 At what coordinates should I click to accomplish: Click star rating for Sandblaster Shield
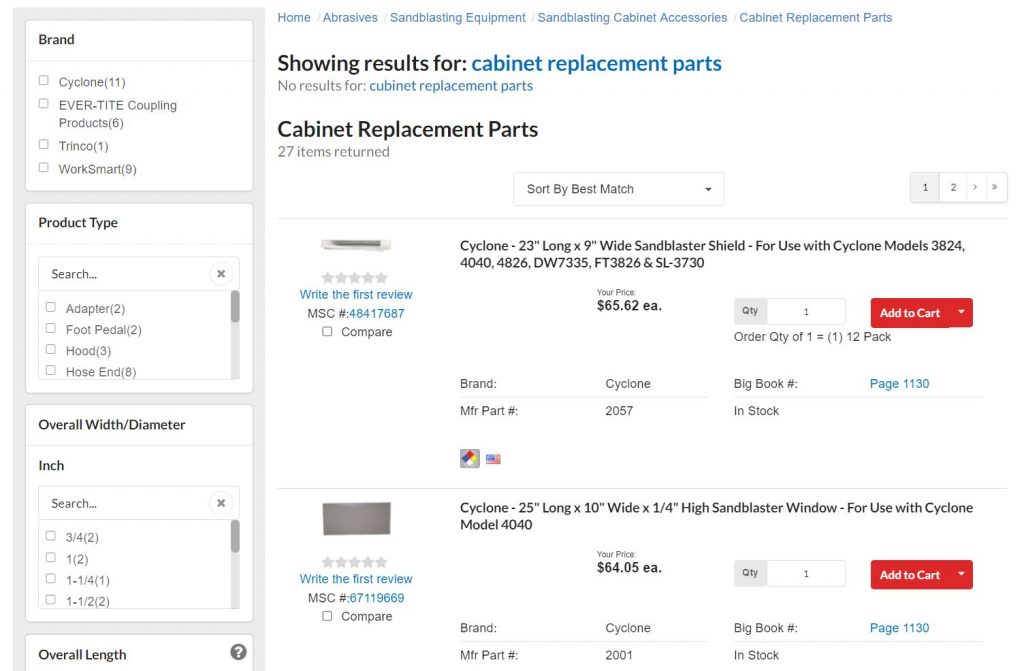(355, 278)
